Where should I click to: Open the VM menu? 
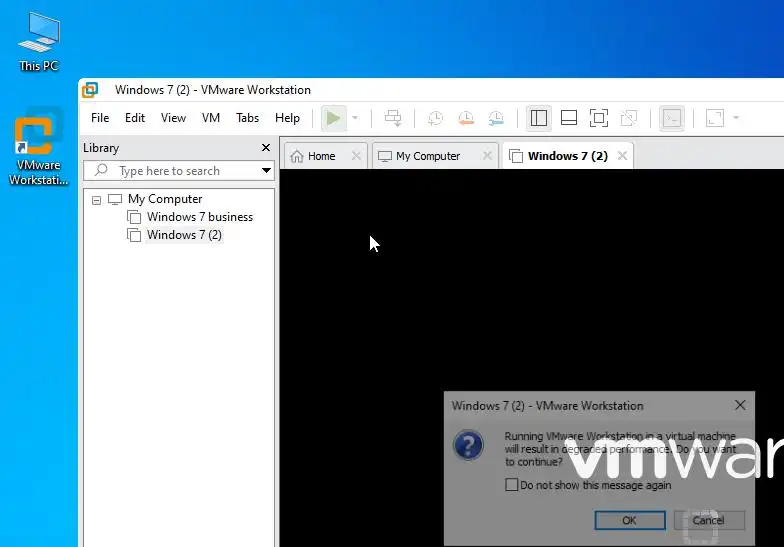coord(210,118)
